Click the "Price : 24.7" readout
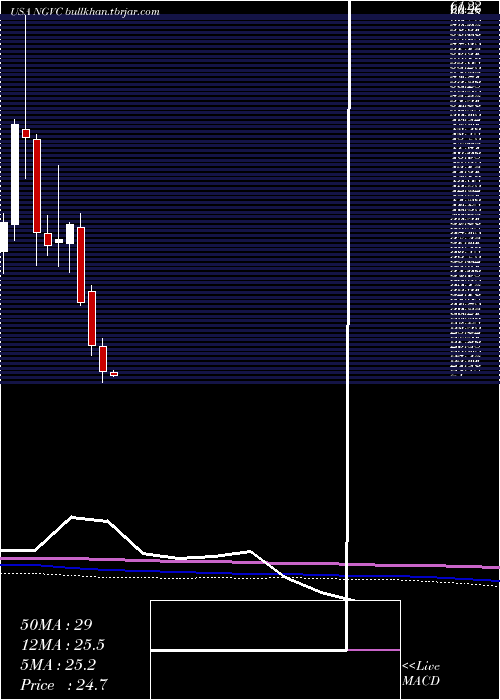The width and height of the screenshot is (500, 700). point(63,685)
